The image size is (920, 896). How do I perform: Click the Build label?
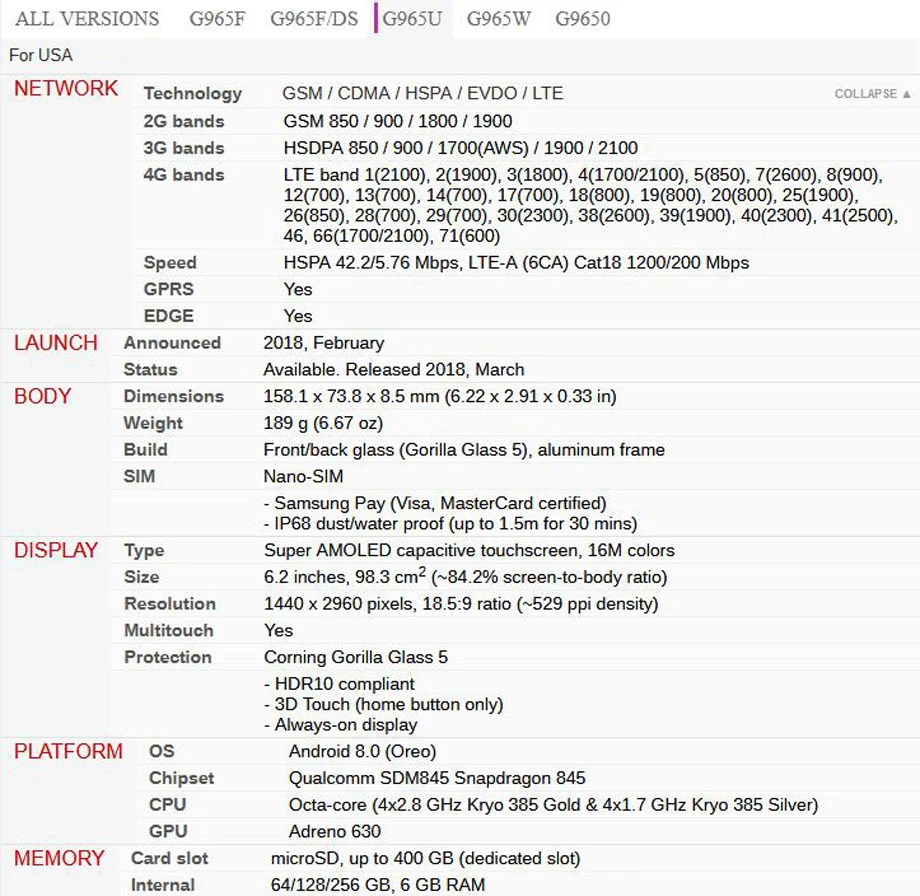click(x=146, y=450)
